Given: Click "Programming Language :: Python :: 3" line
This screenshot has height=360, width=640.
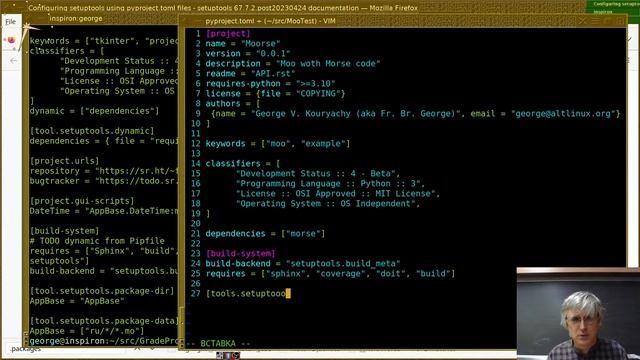Looking at the screenshot, I should click(328, 183).
